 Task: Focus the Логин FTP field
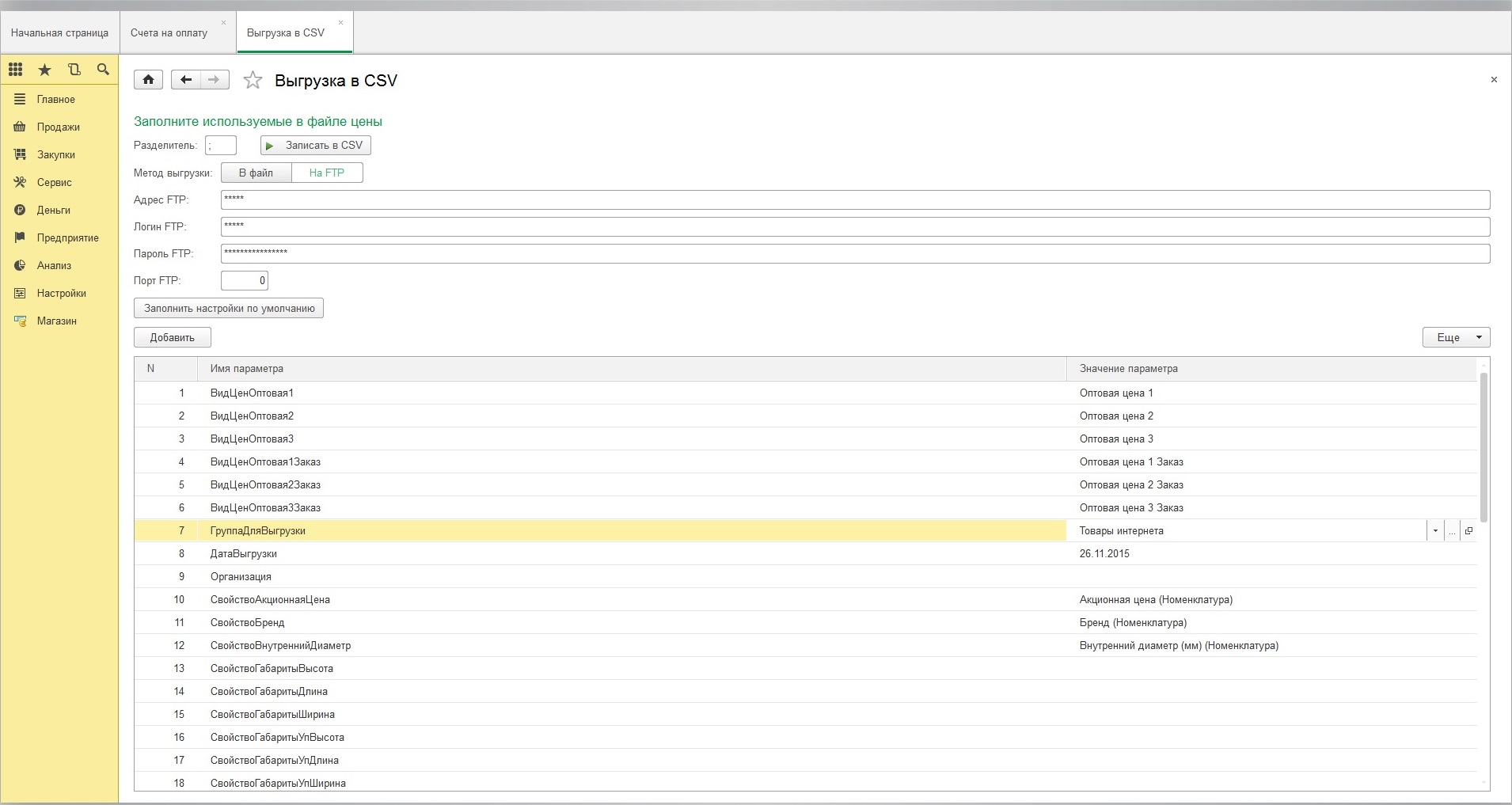click(855, 226)
